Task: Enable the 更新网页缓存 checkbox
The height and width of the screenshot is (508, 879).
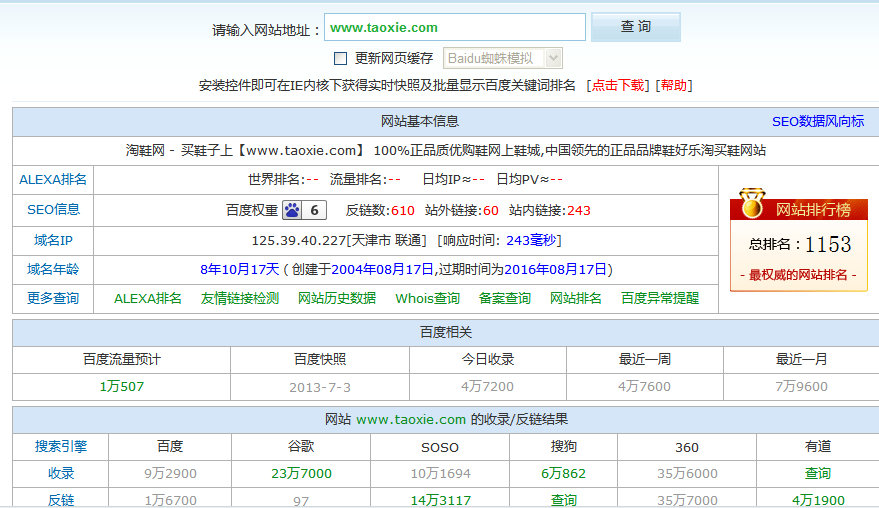Action: (340, 59)
